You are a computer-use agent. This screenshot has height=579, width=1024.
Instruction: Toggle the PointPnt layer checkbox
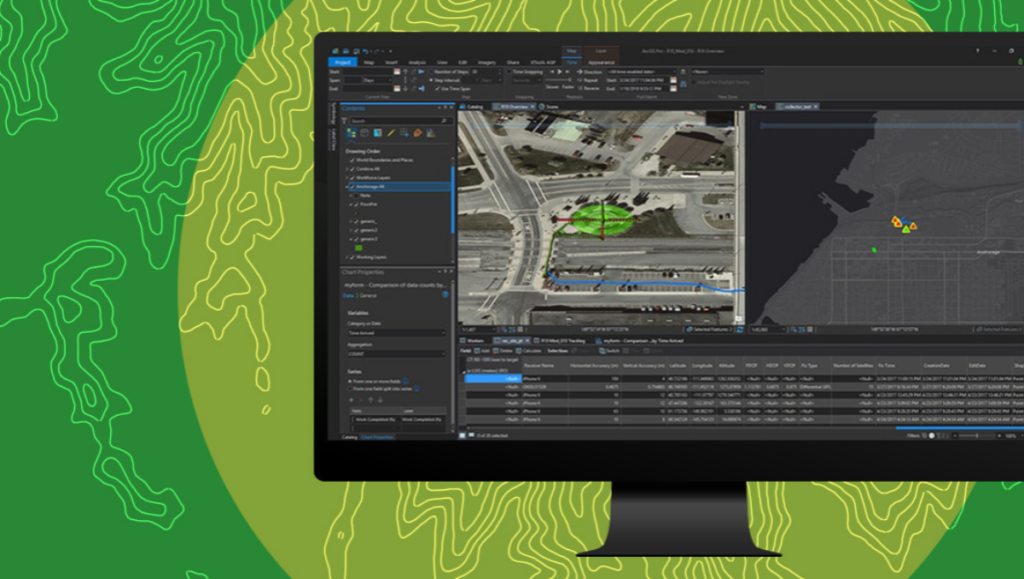pyautogui.click(x=357, y=204)
